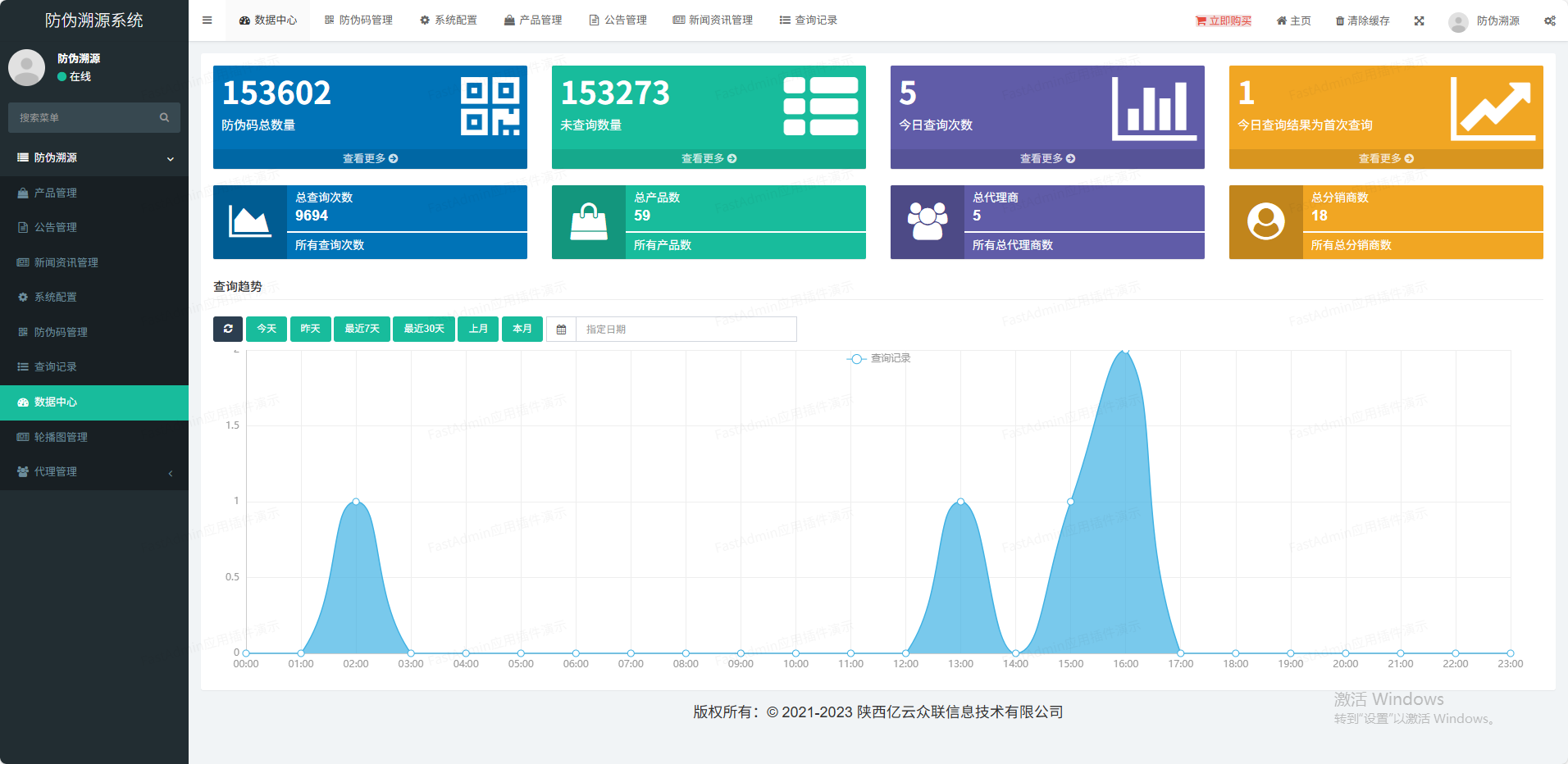Open 查询记录 in the left sidebar
This screenshot has height=764, width=1568.
click(55, 367)
